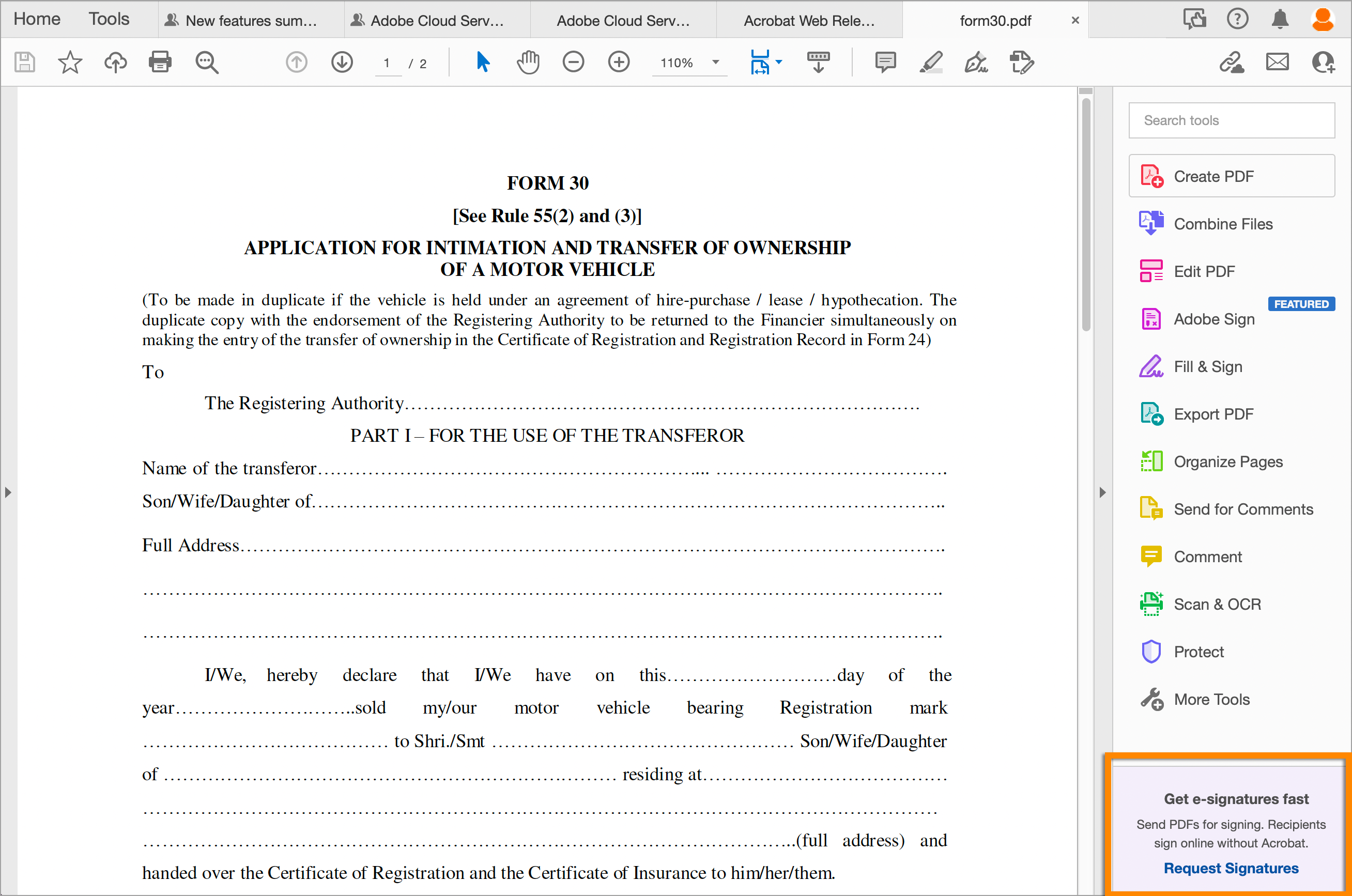Screen dimensions: 1352x896
Task: Open the Comment tool from the toolbar
Action: pyautogui.click(x=885, y=63)
